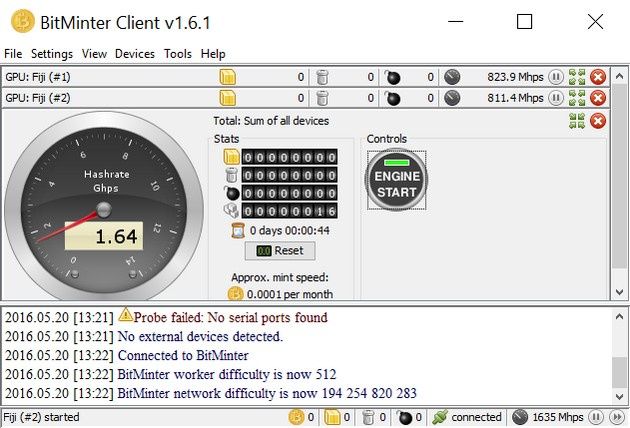The width and height of the screenshot is (630, 428).
Task: Click work units icon in Stats panel
Action: coord(231,211)
